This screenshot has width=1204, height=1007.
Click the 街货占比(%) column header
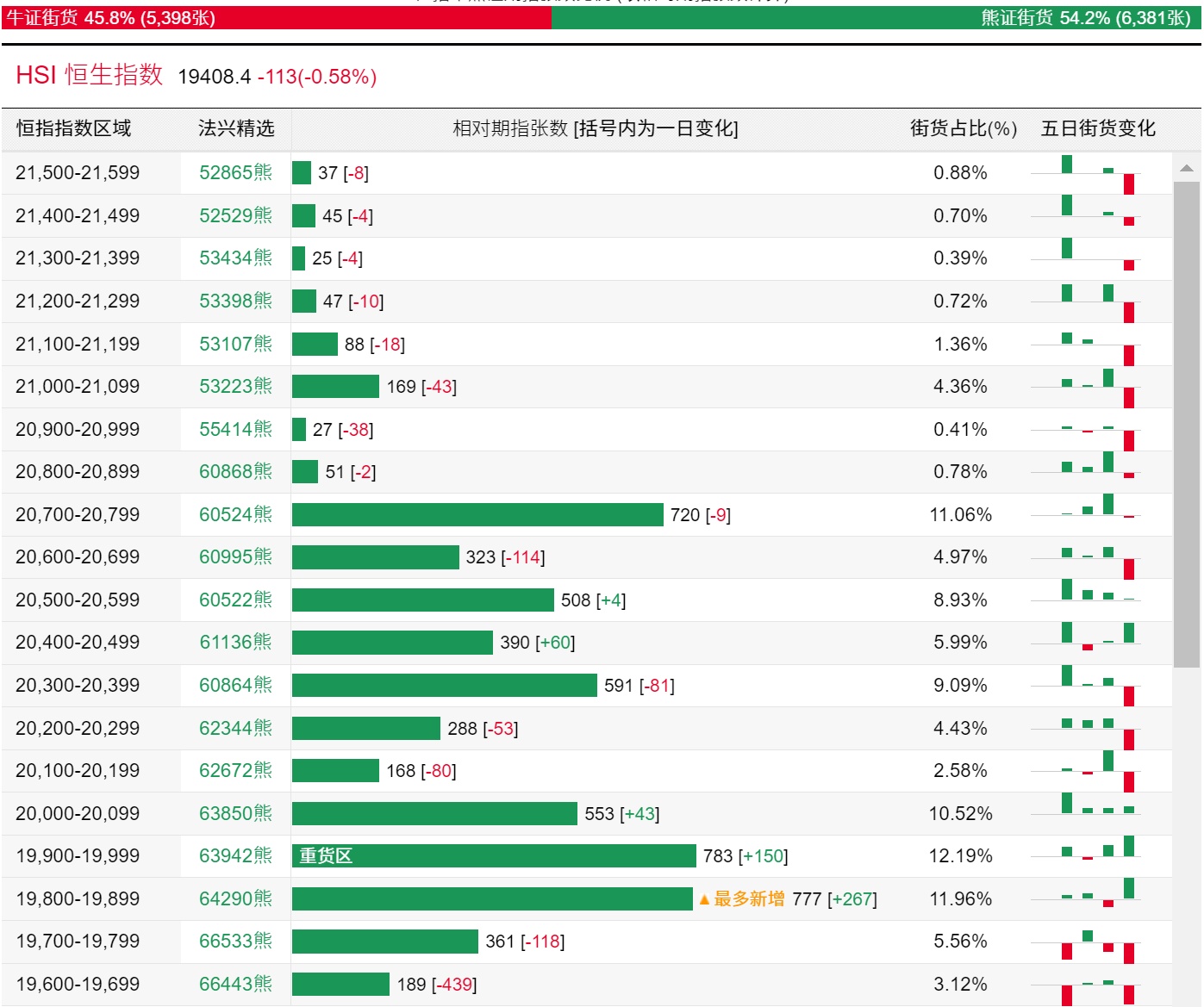964,129
